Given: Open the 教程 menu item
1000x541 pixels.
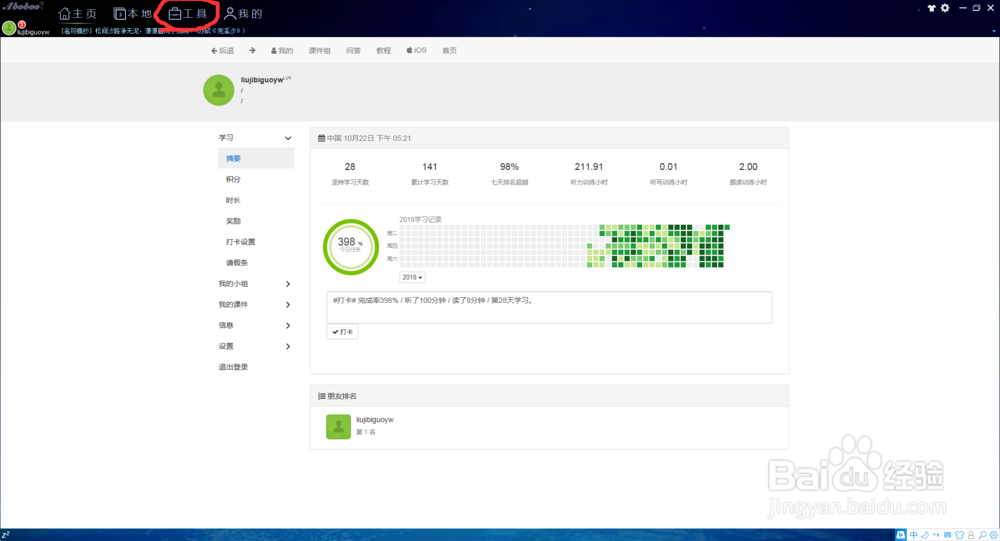Looking at the screenshot, I should [x=383, y=50].
